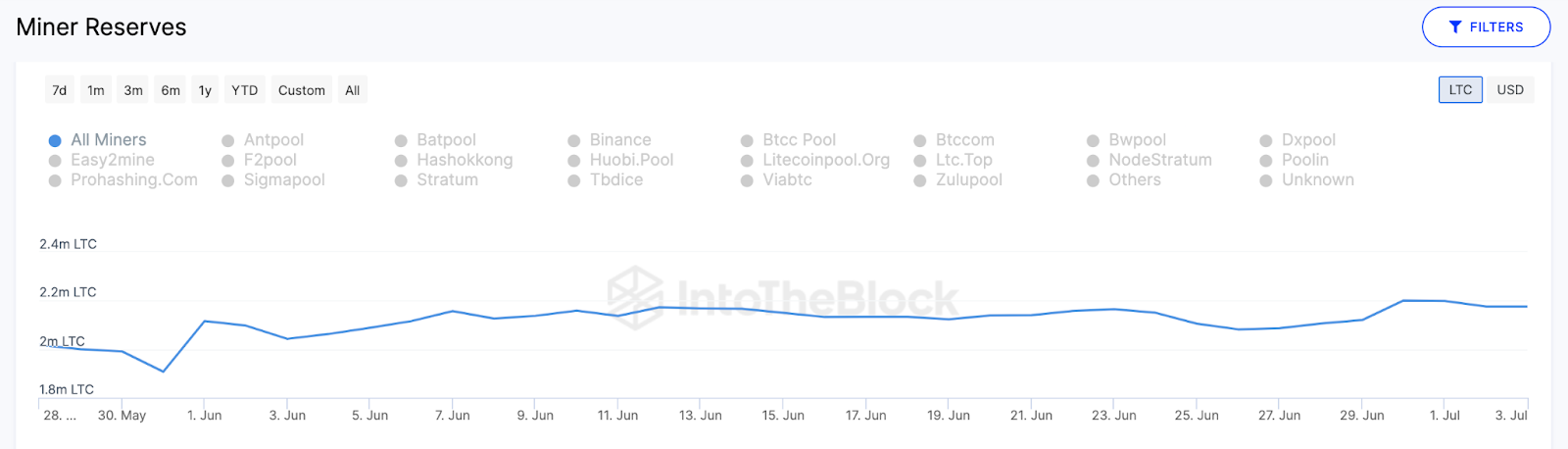Show All time range data
This screenshot has width=1568, height=449.
[353, 90]
